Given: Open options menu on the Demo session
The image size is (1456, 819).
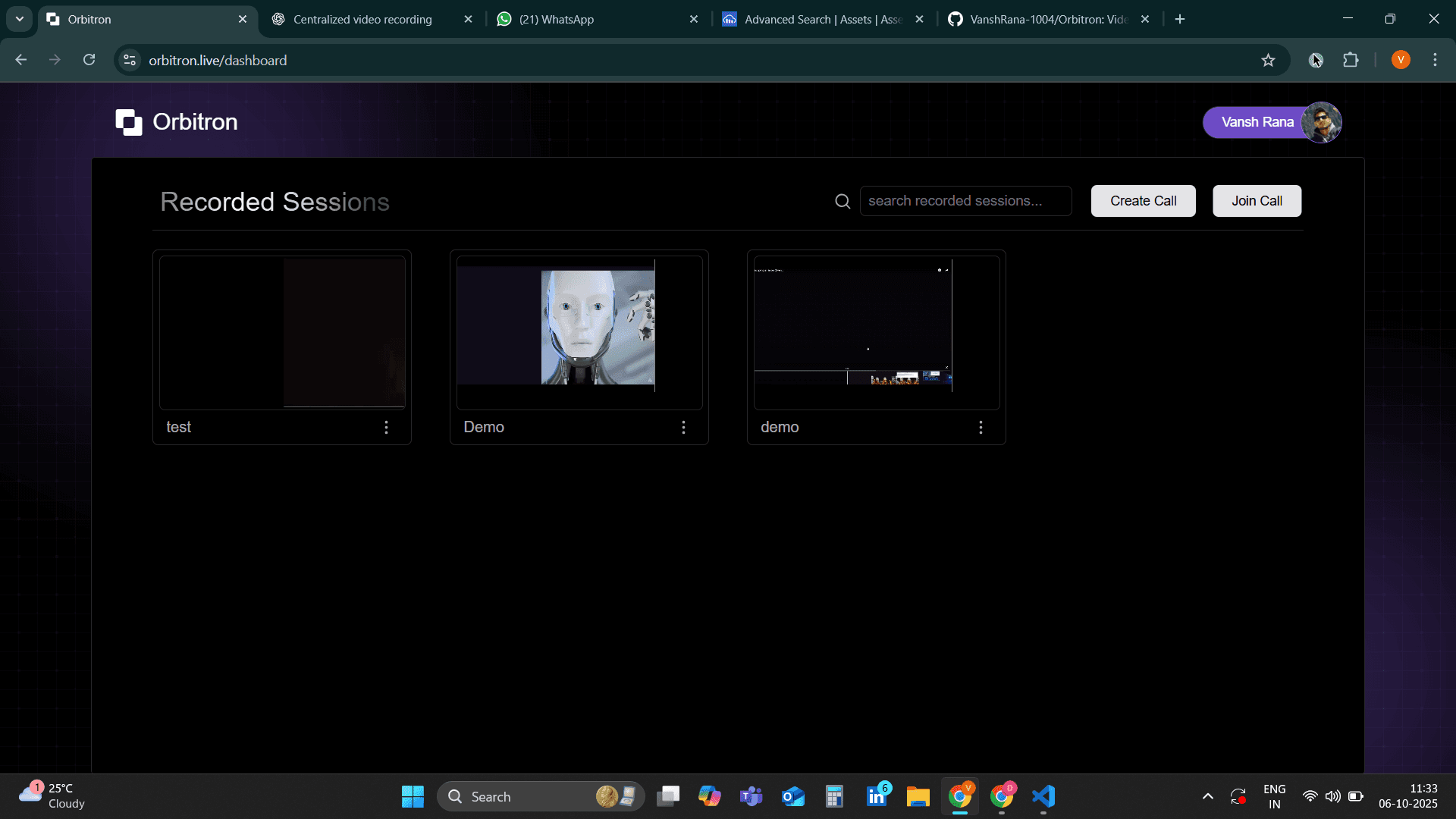Looking at the screenshot, I should (x=683, y=427).
